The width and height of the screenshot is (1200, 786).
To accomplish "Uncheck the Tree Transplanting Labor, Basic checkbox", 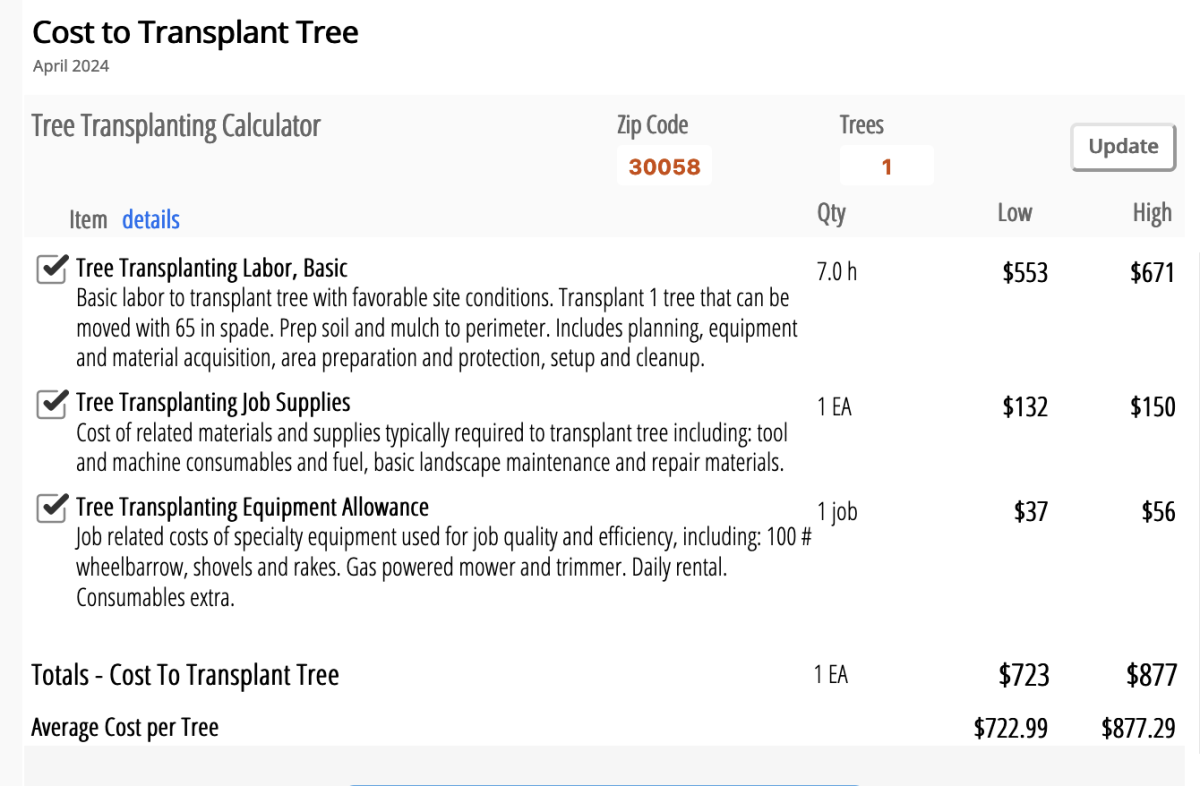I will click(51, 270).
